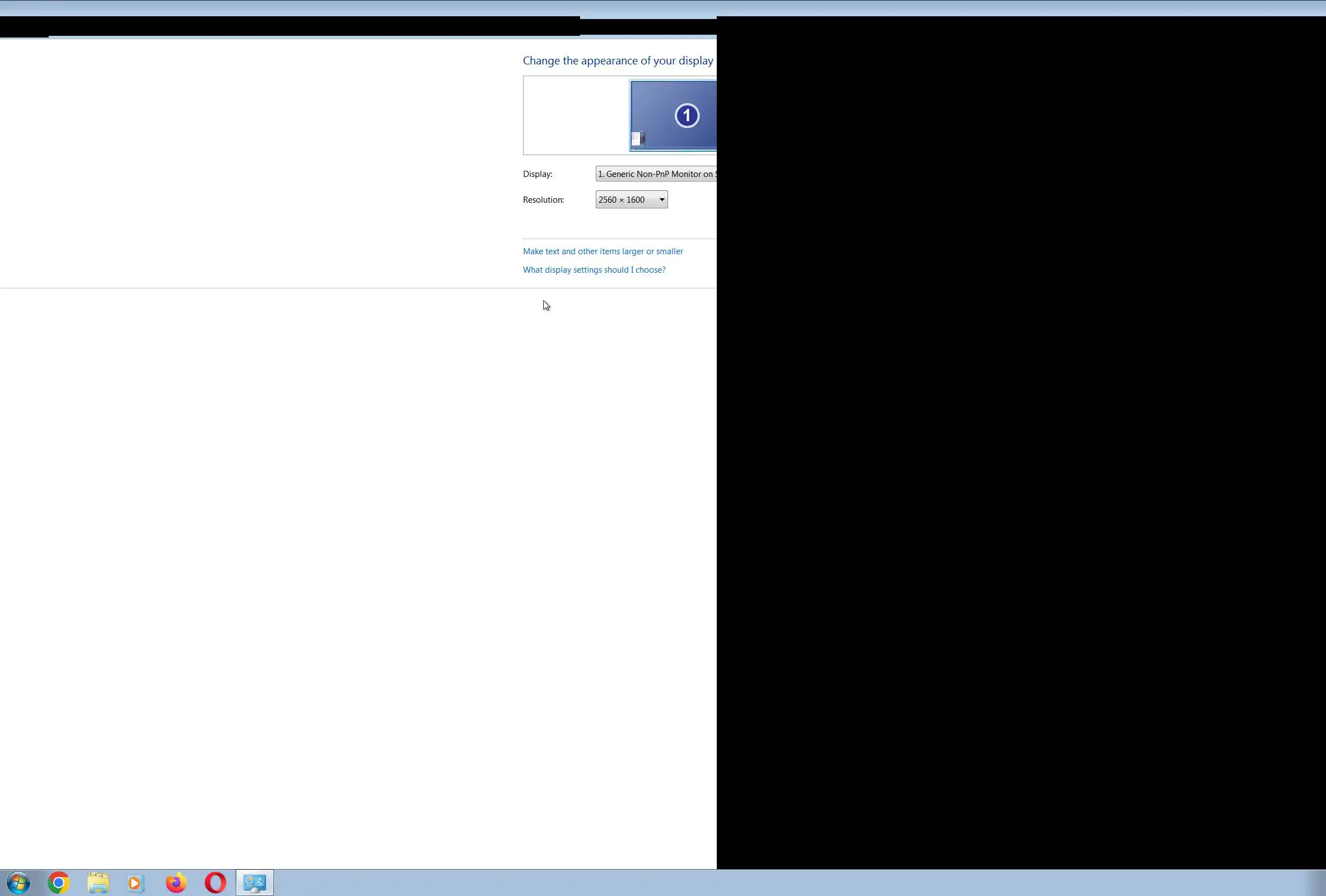Open the Display monitor dropdown
Screen dimensions: 1326x896
(656, 174)
